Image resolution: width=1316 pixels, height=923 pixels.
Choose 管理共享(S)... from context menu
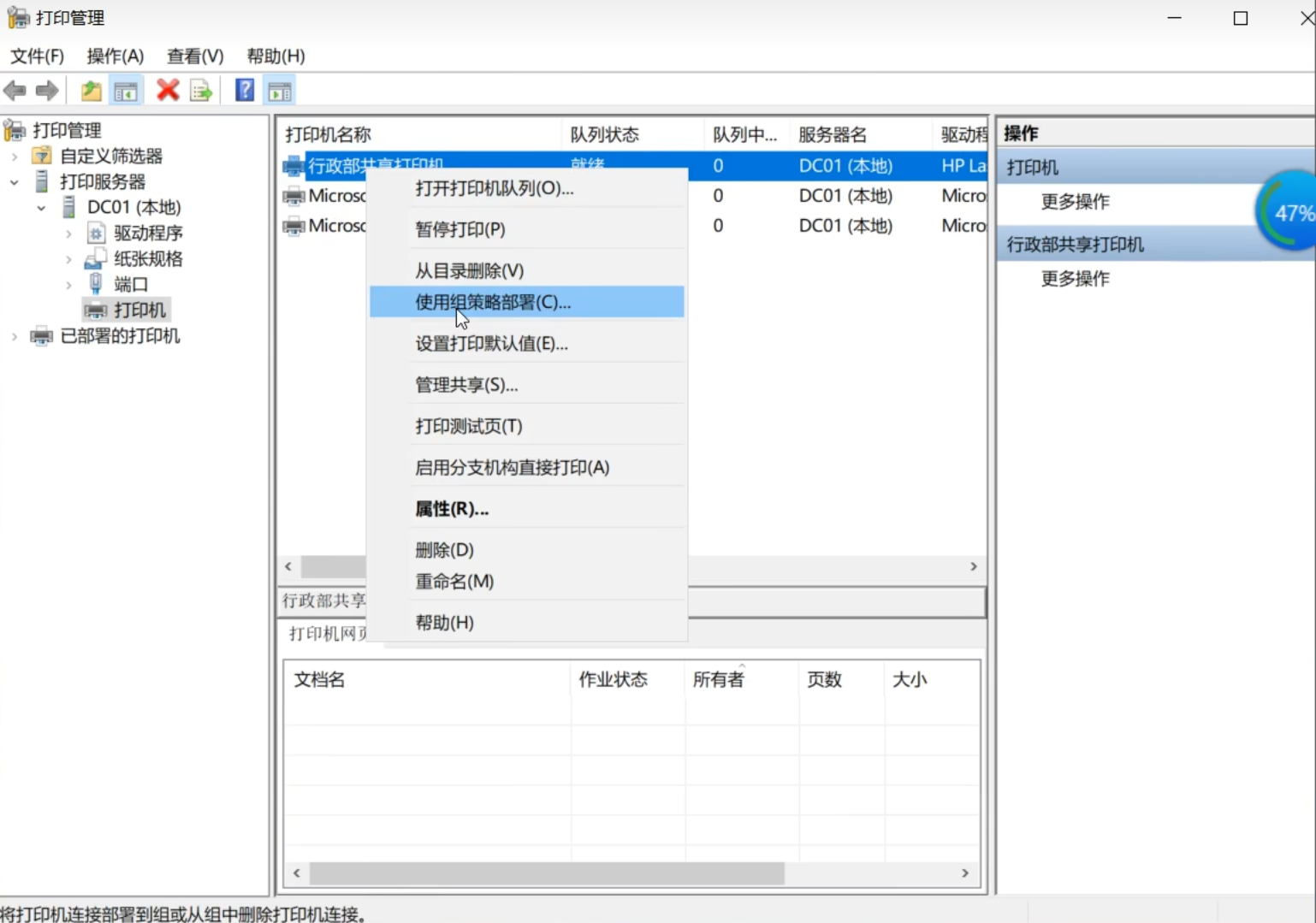[x=527, y=385]
